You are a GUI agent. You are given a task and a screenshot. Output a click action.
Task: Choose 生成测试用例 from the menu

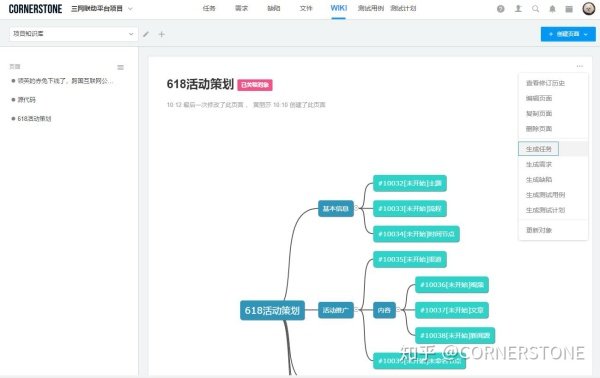(553, 195)
